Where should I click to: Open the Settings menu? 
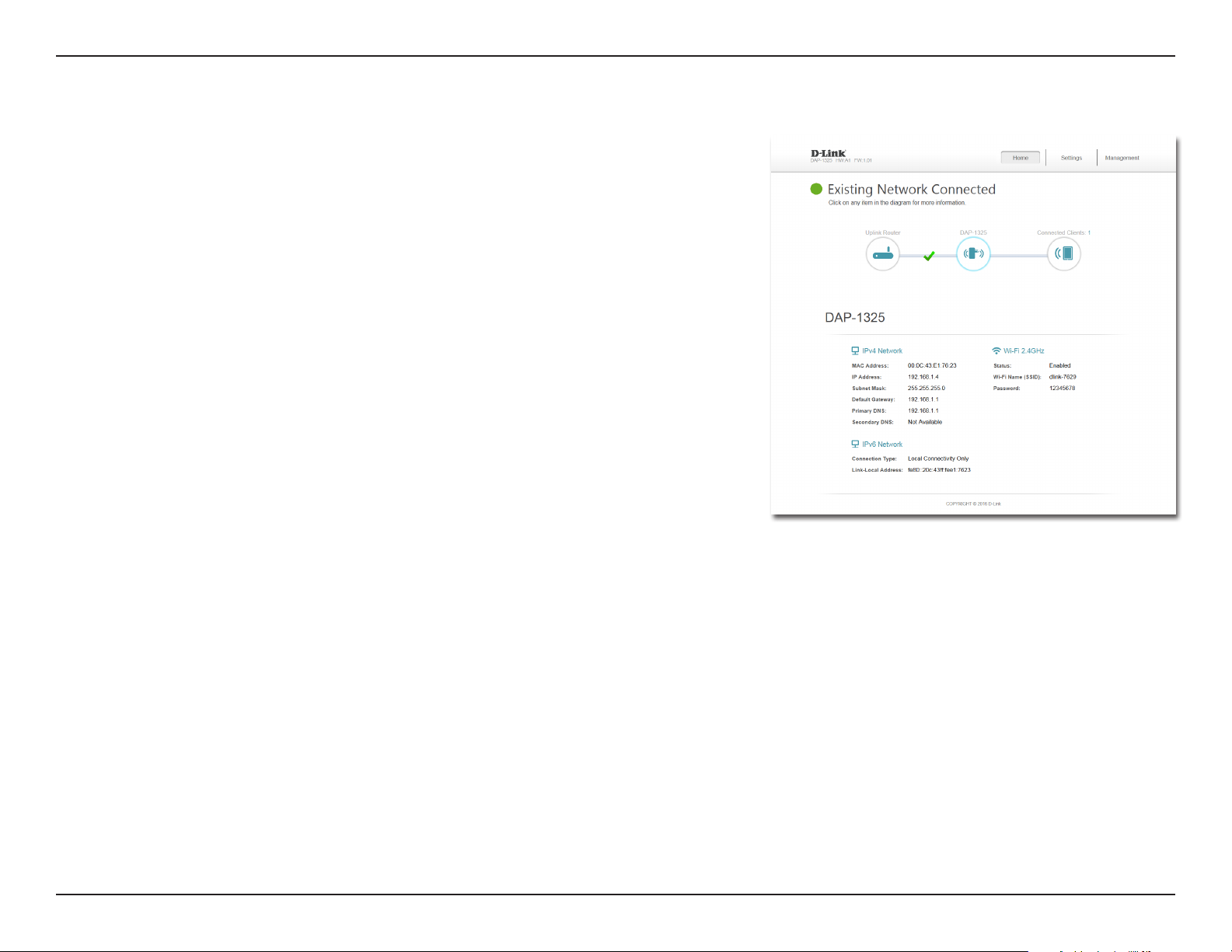(1072, 158)
